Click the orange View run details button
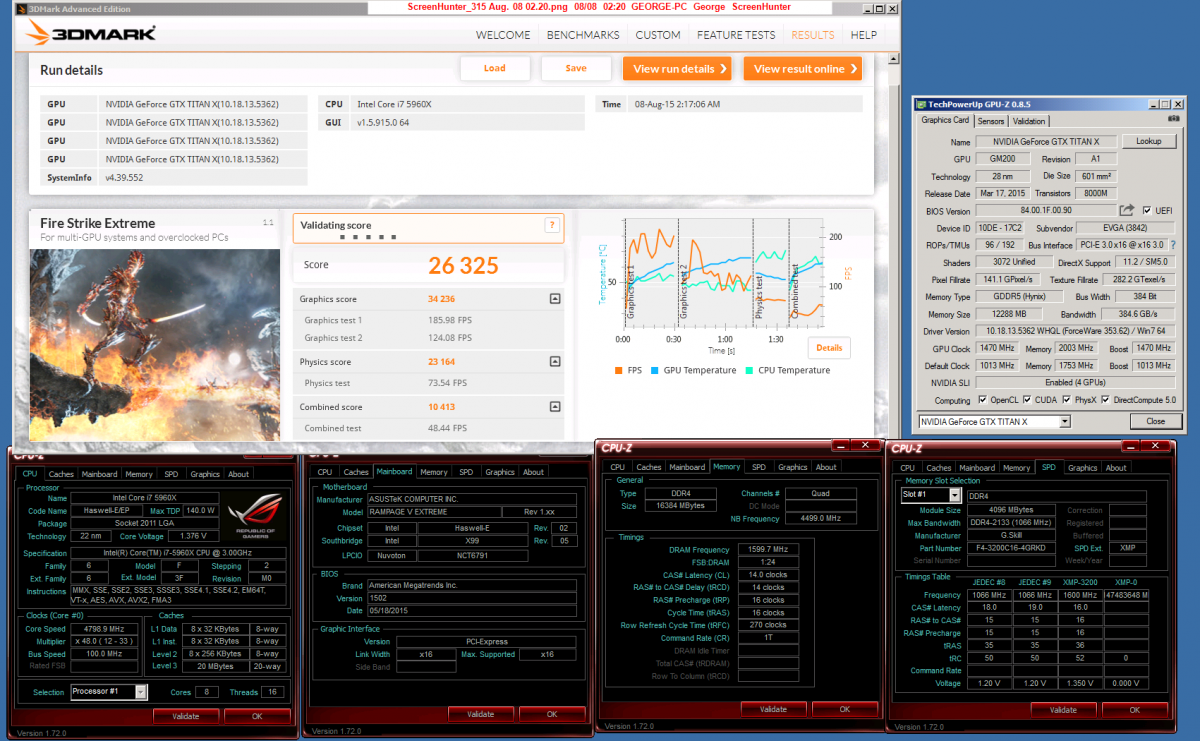1200x741 pixels. (677, 69)
